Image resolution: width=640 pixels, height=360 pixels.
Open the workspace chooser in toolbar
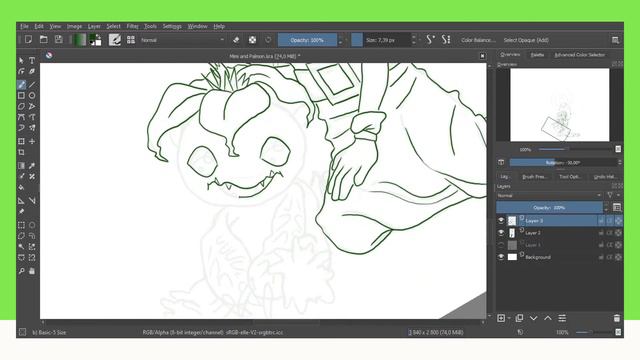coord(616,40)
